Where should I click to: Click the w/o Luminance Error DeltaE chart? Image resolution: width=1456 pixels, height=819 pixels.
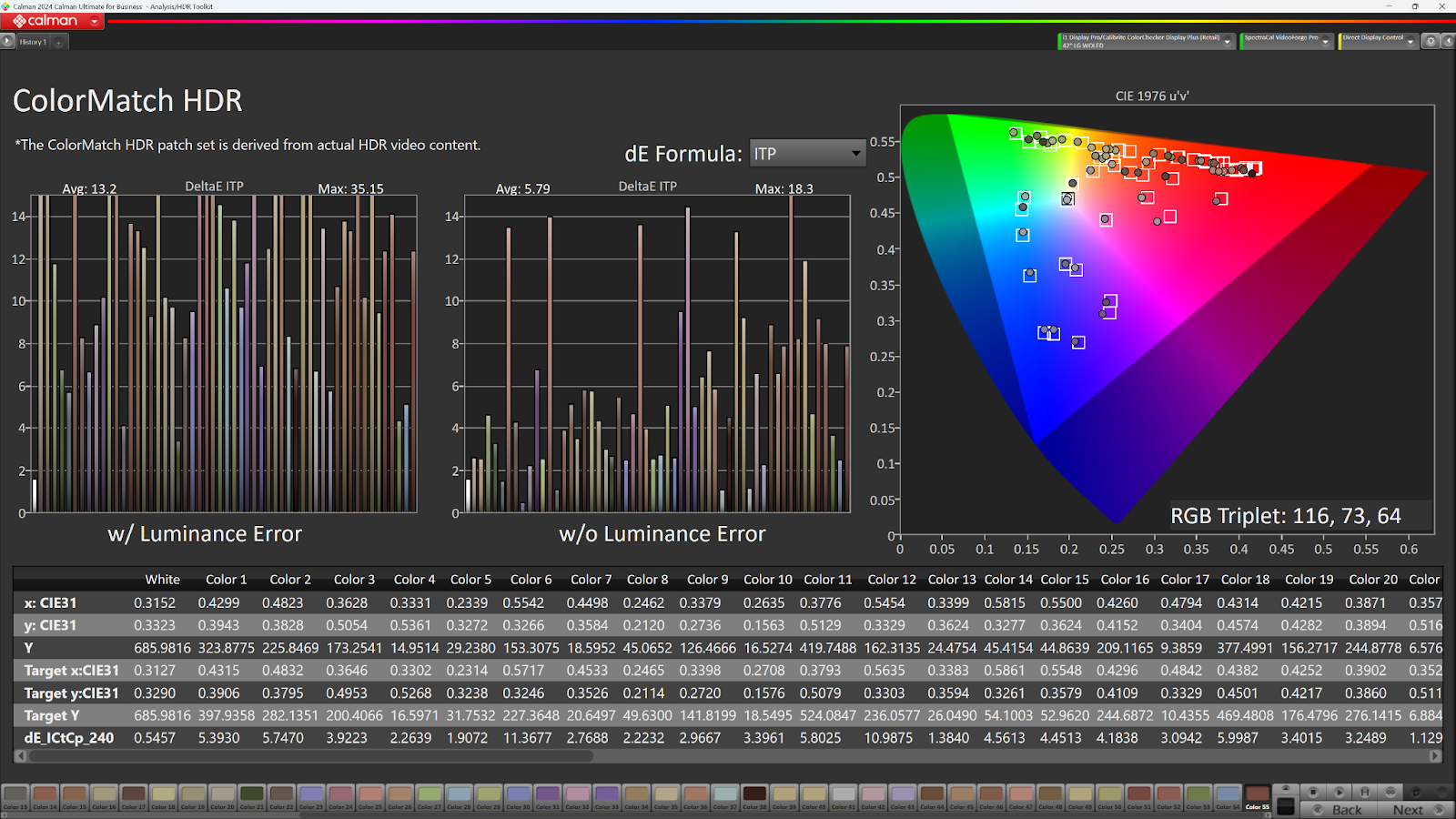pyautogui.click(x=657, y=354)
